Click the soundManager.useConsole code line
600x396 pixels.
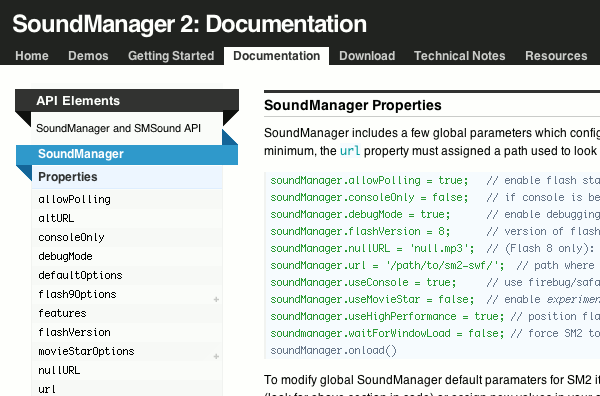[x=435, y=282]
